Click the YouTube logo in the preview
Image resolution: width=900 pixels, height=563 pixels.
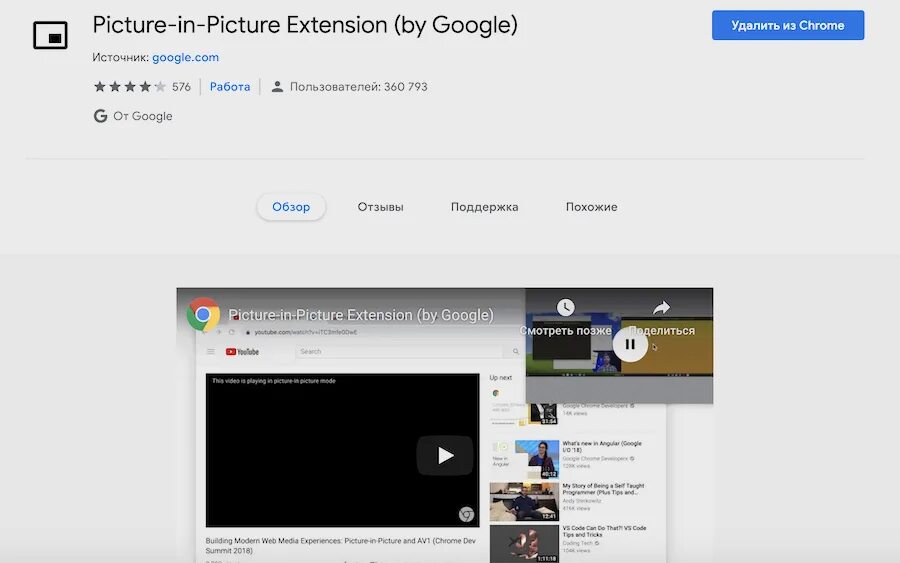(242, 352)
